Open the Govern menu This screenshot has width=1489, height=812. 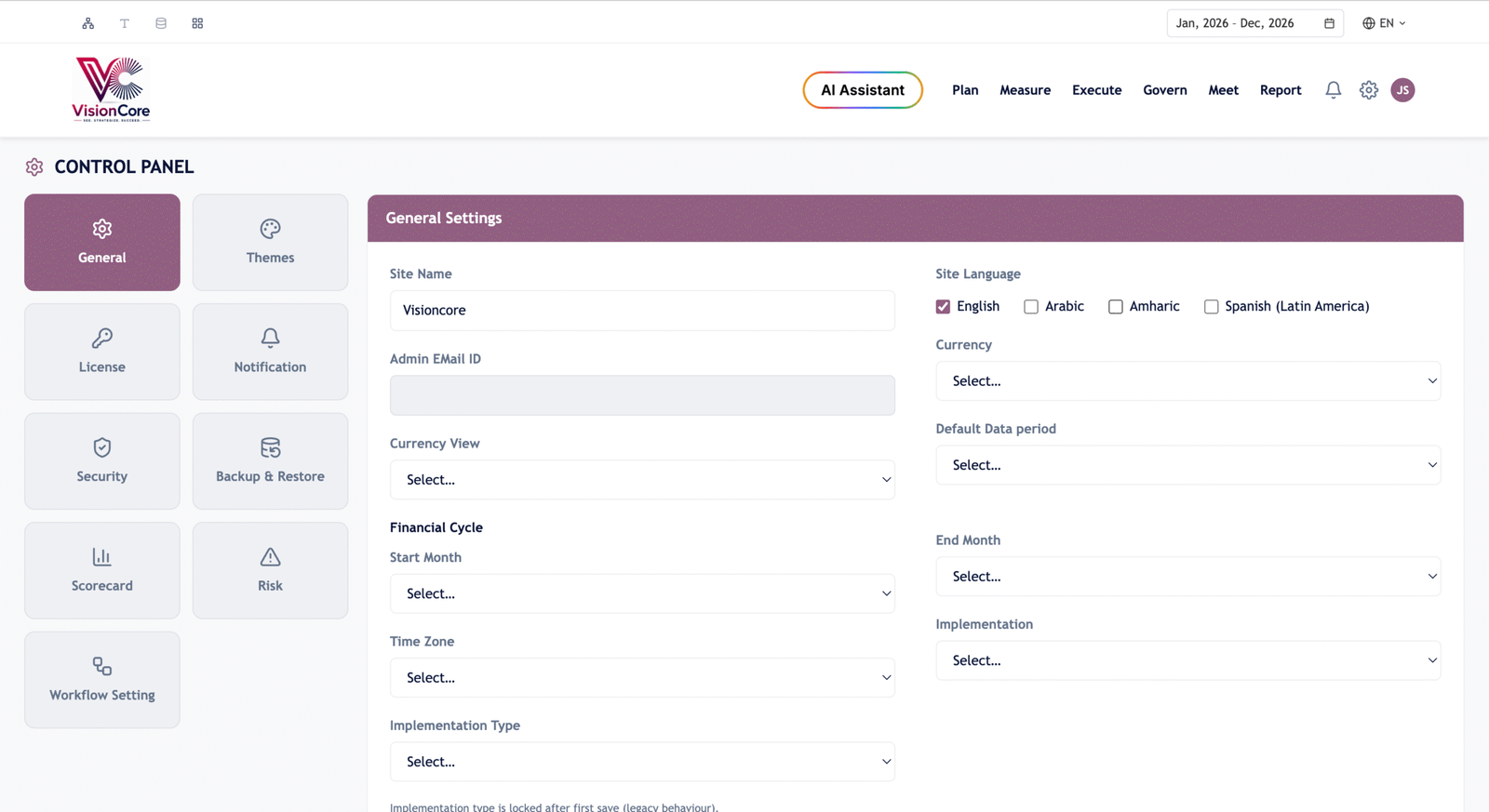pos(1165,90)
